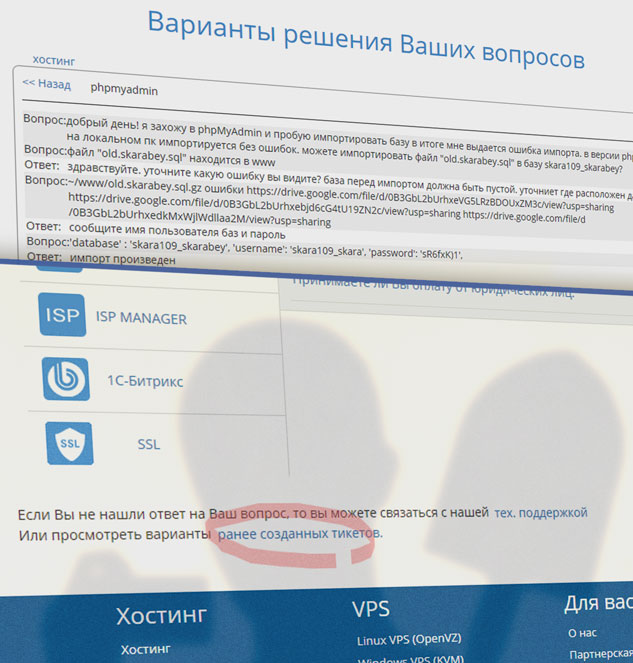
Task: Click the phpmyadmin ticket title
Action: click(x=124, y=89)
